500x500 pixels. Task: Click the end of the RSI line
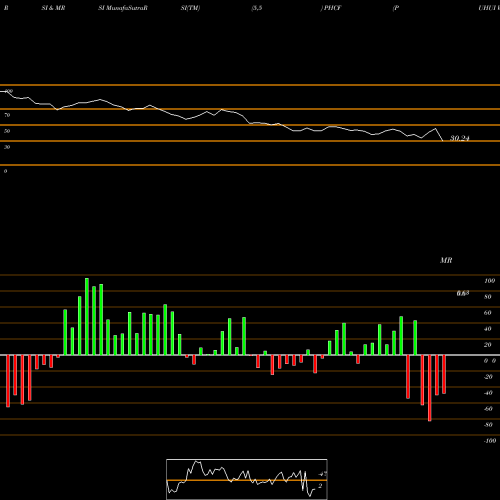point(443,141)
